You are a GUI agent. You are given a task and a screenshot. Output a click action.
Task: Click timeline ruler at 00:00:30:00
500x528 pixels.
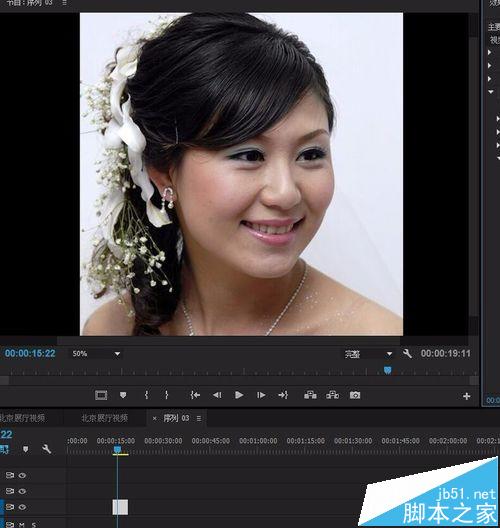[163, 441]
